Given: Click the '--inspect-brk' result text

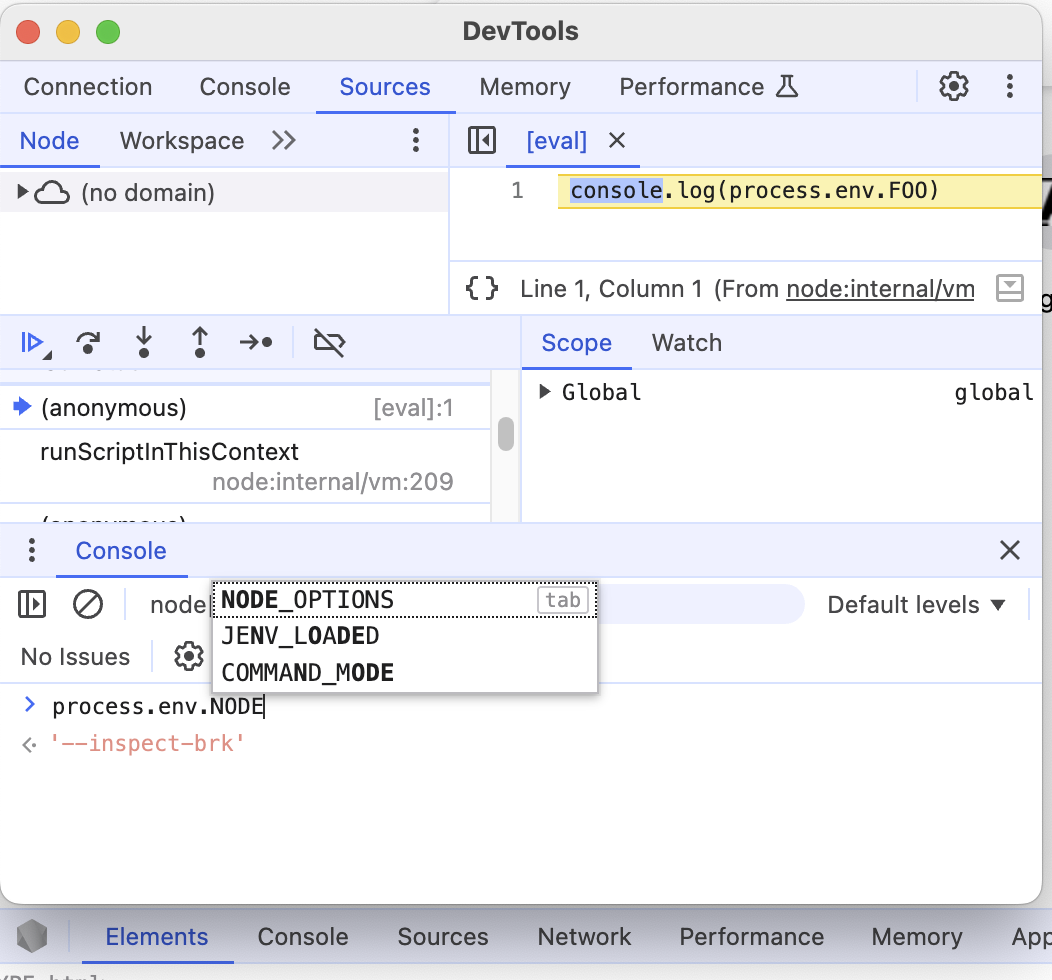Looking at the screenshot, I should coord(148,743).
